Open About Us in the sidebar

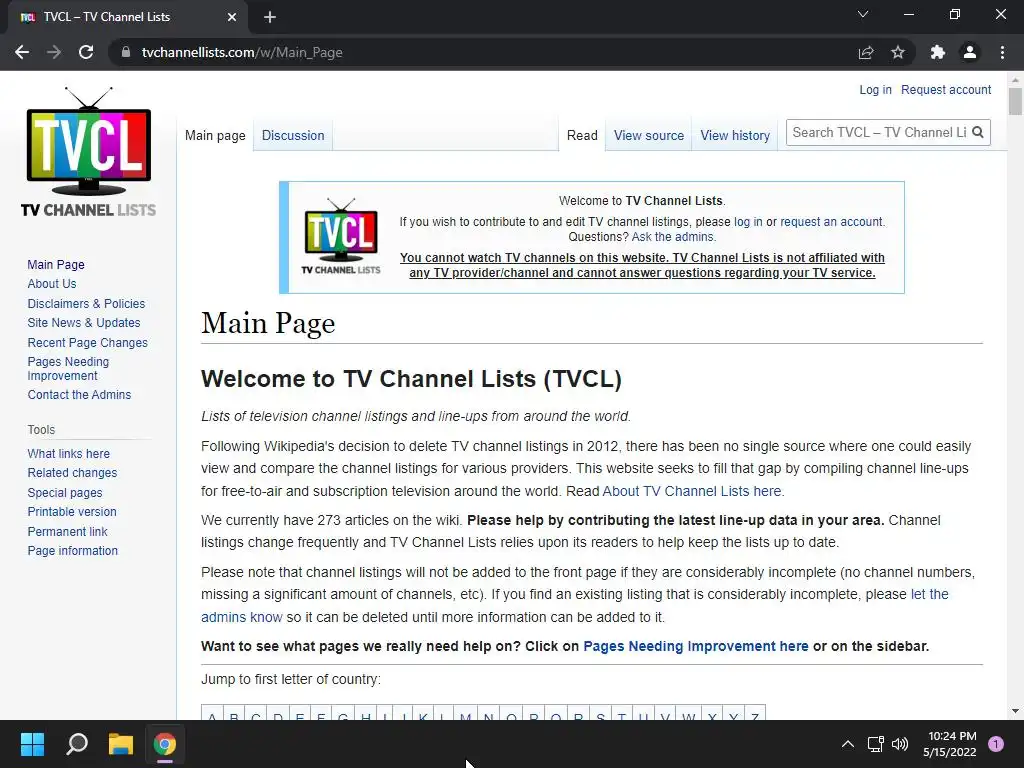pyautogui.click(x=52, y=283)
